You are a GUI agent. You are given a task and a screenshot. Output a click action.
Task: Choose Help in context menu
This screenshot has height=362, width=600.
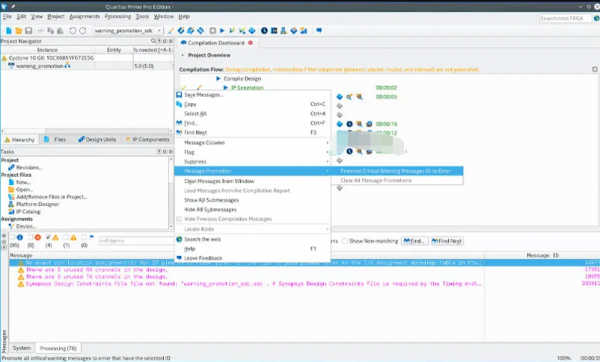pos(252,249)
